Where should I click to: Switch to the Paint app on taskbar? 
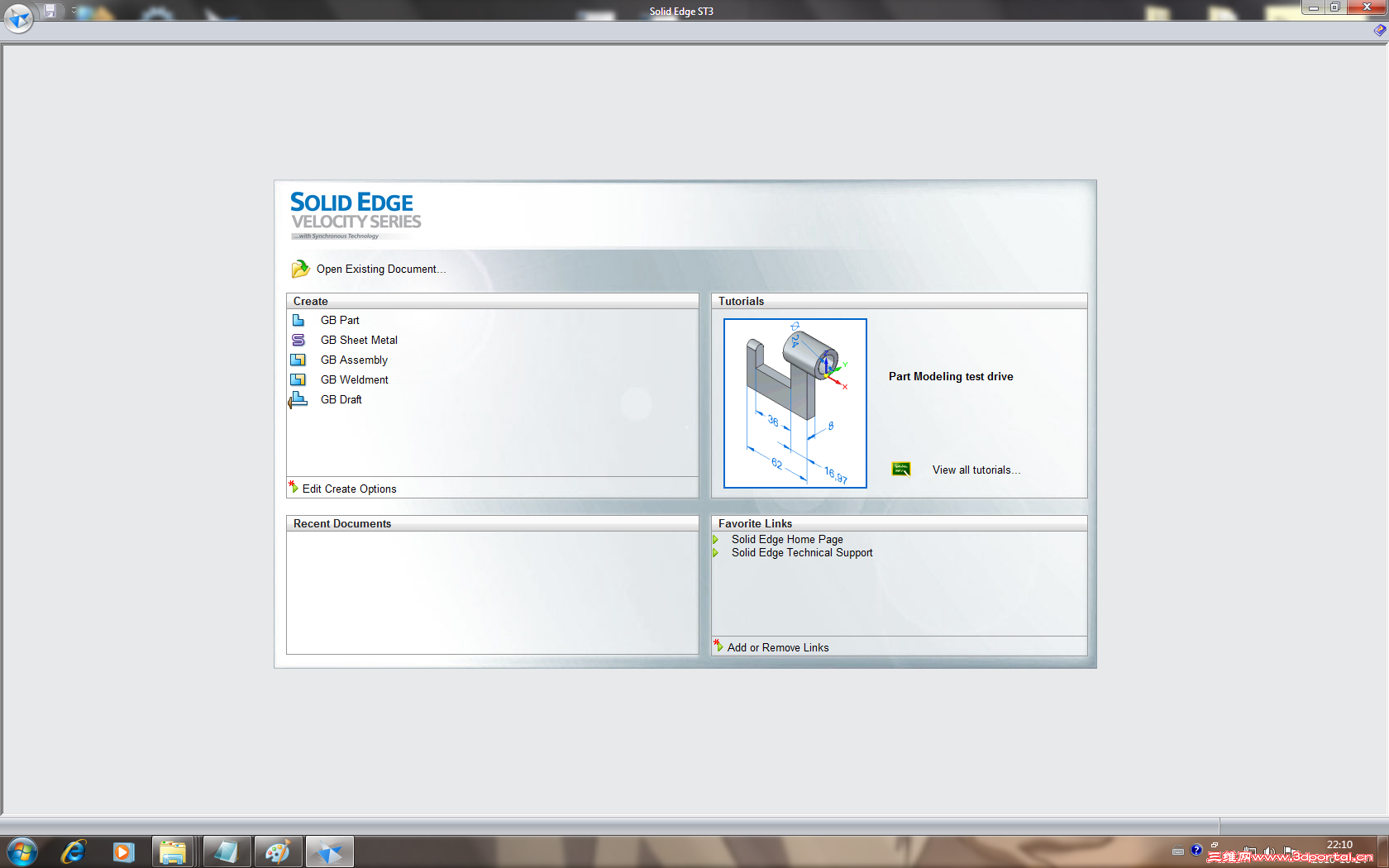pos(277,851)
